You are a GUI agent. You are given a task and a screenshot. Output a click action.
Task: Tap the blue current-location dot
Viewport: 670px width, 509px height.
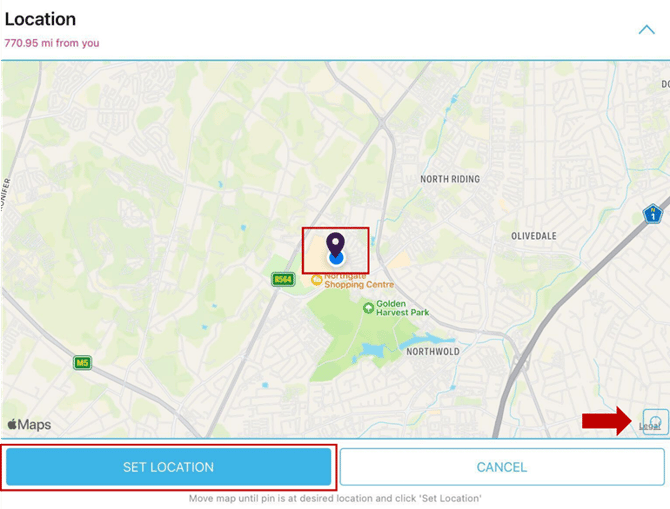click(x=336, y=258)
